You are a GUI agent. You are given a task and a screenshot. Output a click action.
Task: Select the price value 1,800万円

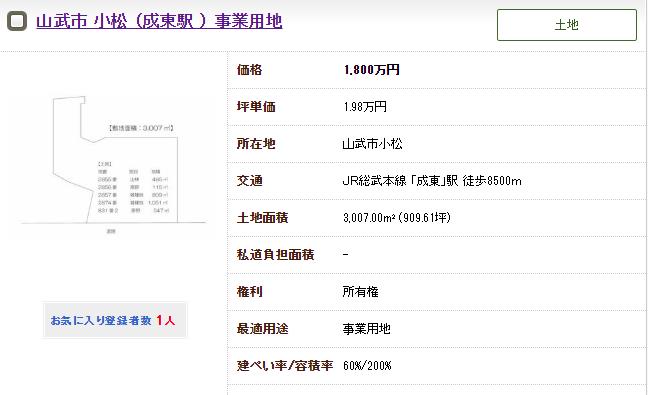[372, 70]
